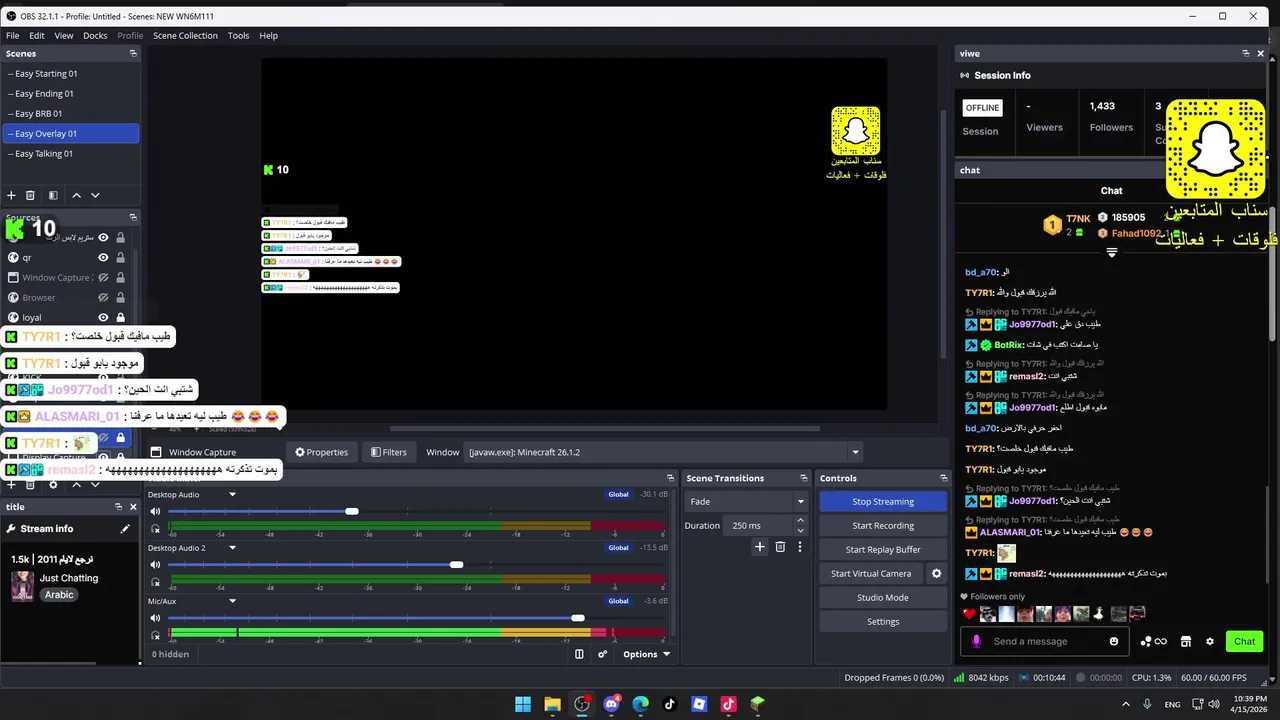Screen dimensions: 1280x720
Task: Add a configurable transition
Action: coord(760,547)
